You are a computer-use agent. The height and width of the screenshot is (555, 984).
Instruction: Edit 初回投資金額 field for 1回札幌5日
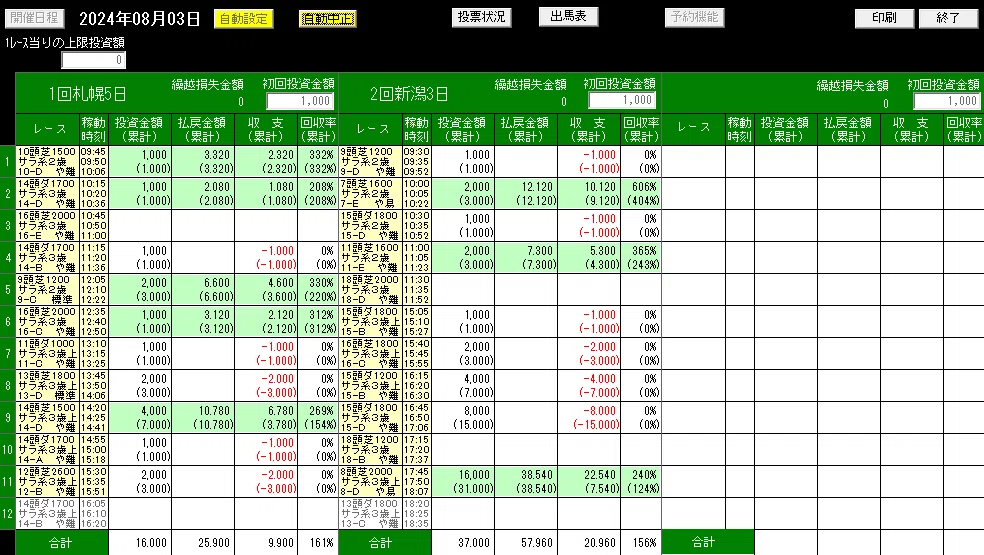coord(300,100)
